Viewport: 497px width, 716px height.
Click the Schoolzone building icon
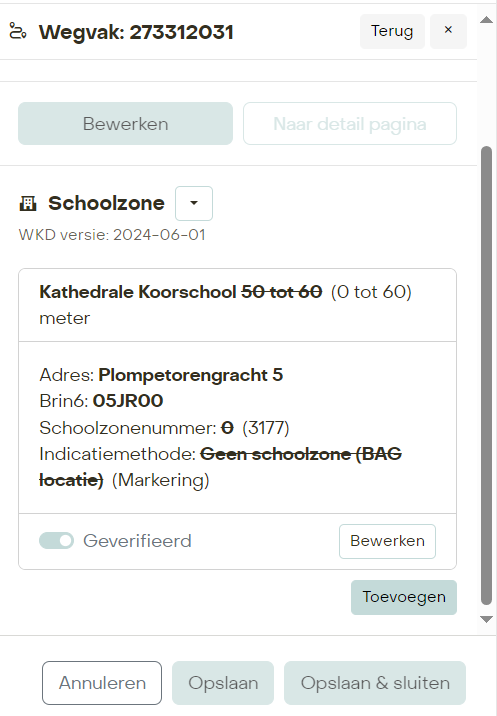pos(28,203)
